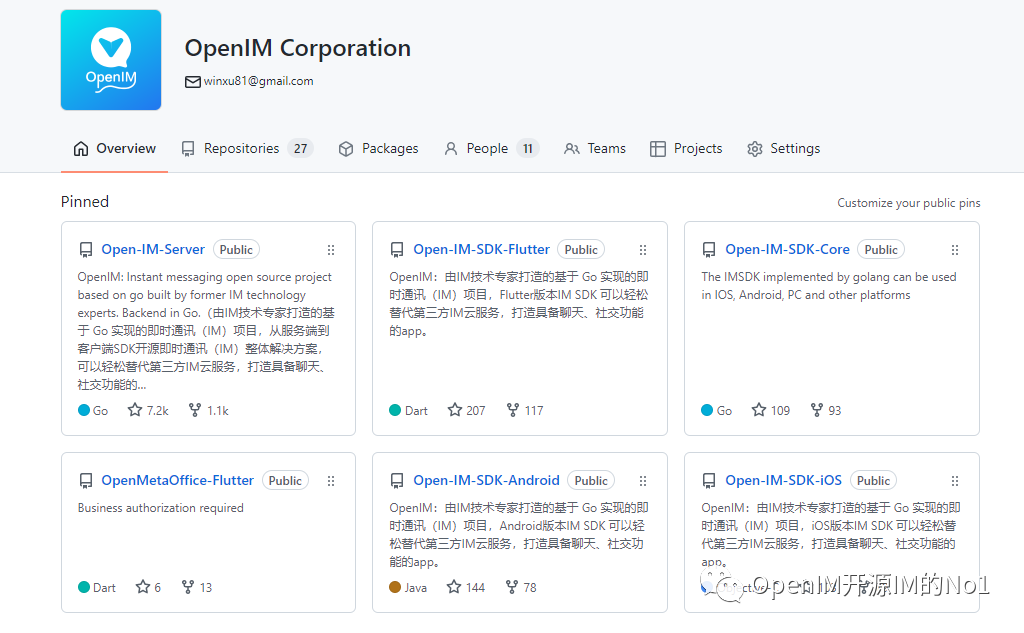Open organization Settings tab
Screen dimensions: 1024x633
pos(783,148)
